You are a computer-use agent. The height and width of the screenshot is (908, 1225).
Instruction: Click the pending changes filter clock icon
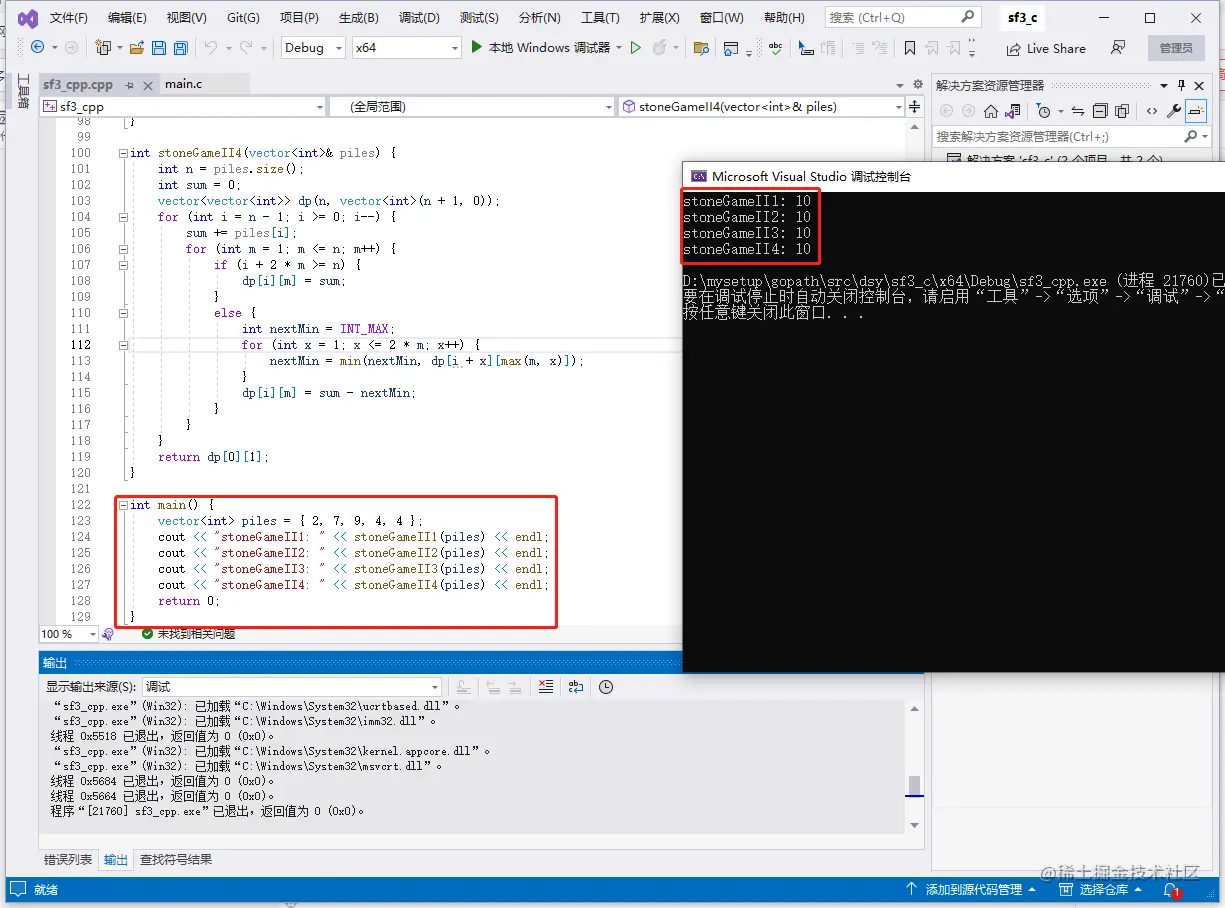coord(1044,111)
